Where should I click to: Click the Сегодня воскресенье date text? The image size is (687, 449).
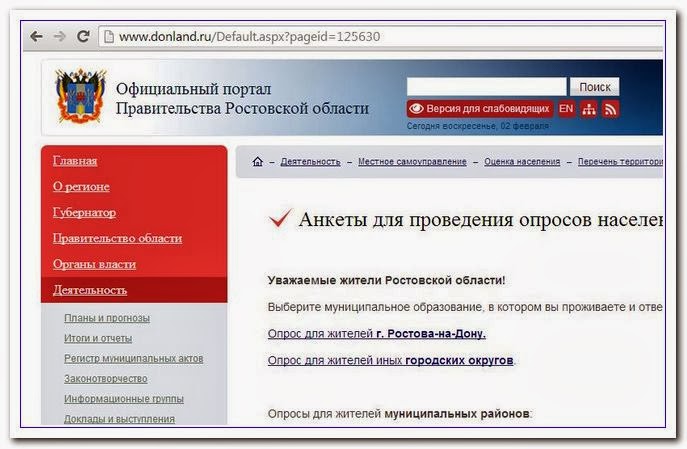pos(478,126)
